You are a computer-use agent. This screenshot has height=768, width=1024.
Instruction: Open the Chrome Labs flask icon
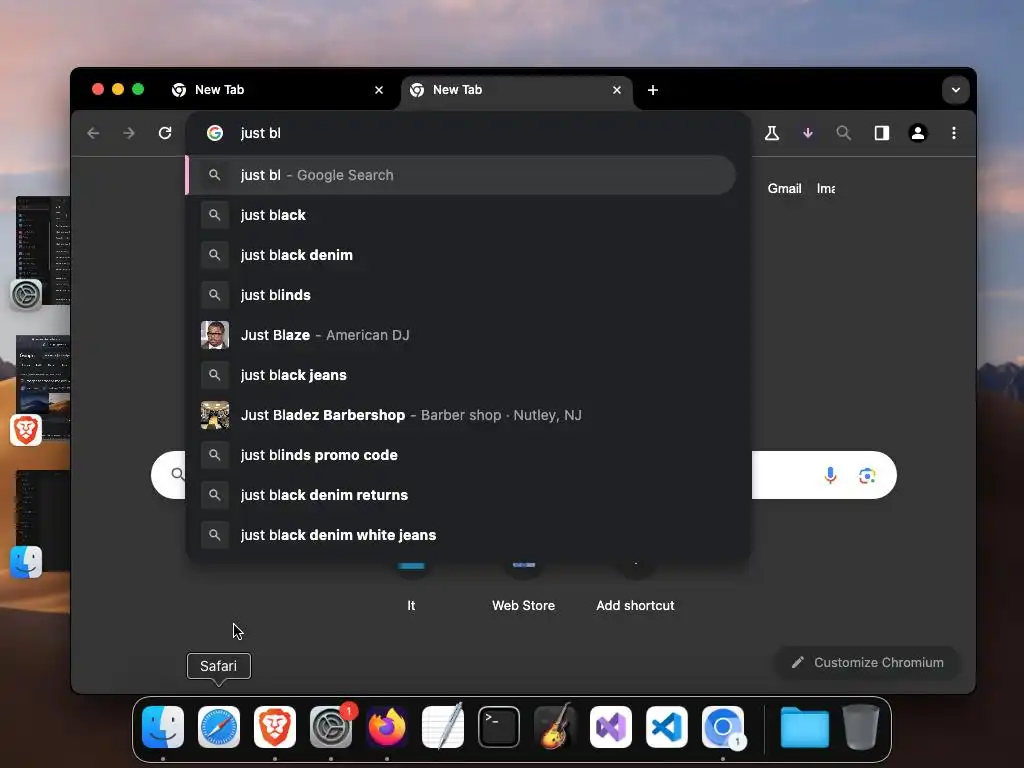pos(772,133)
